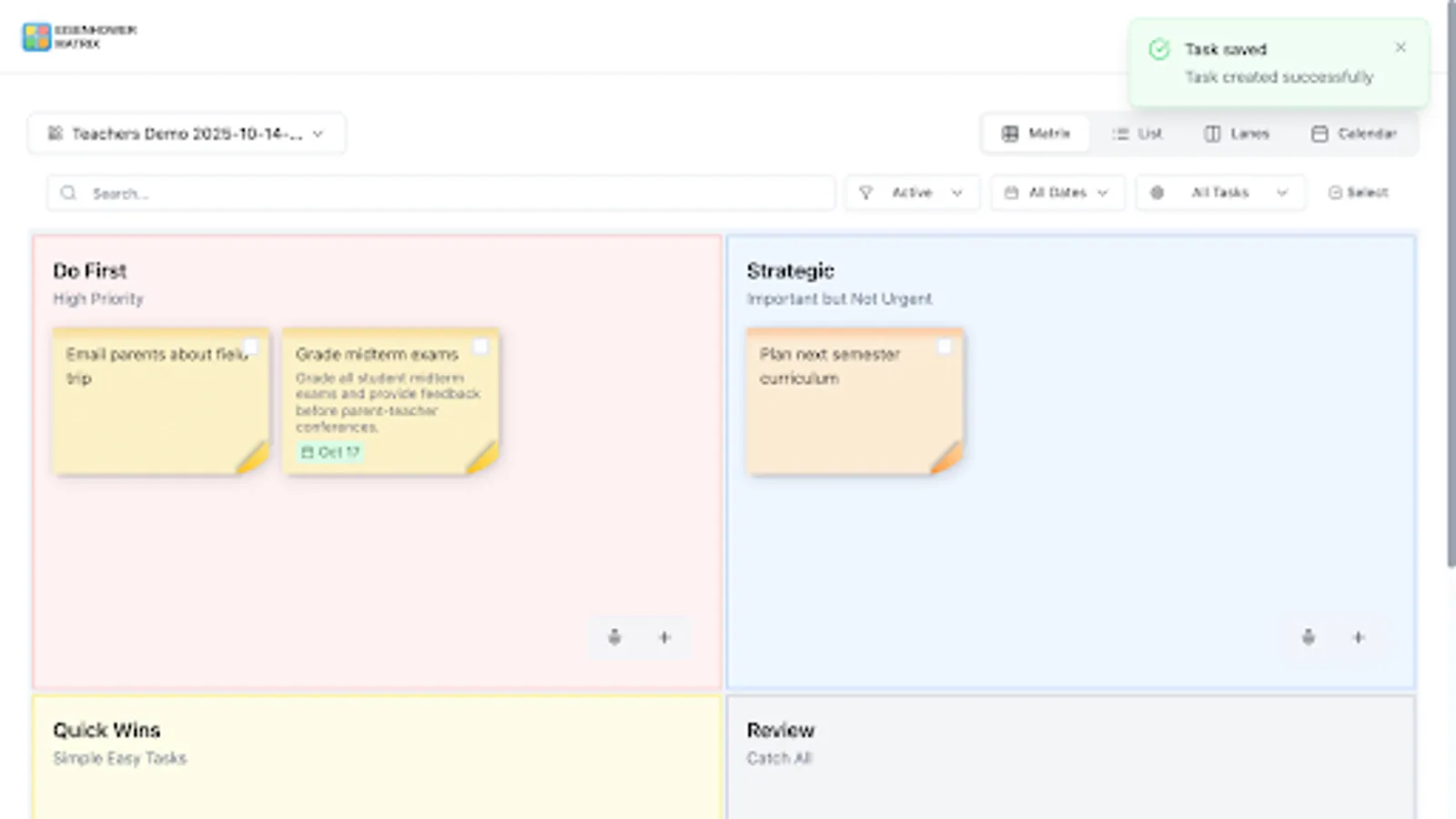Dismiss the Task saved notification
The image size is (1456, 819).
click(x=1400, y=47)
